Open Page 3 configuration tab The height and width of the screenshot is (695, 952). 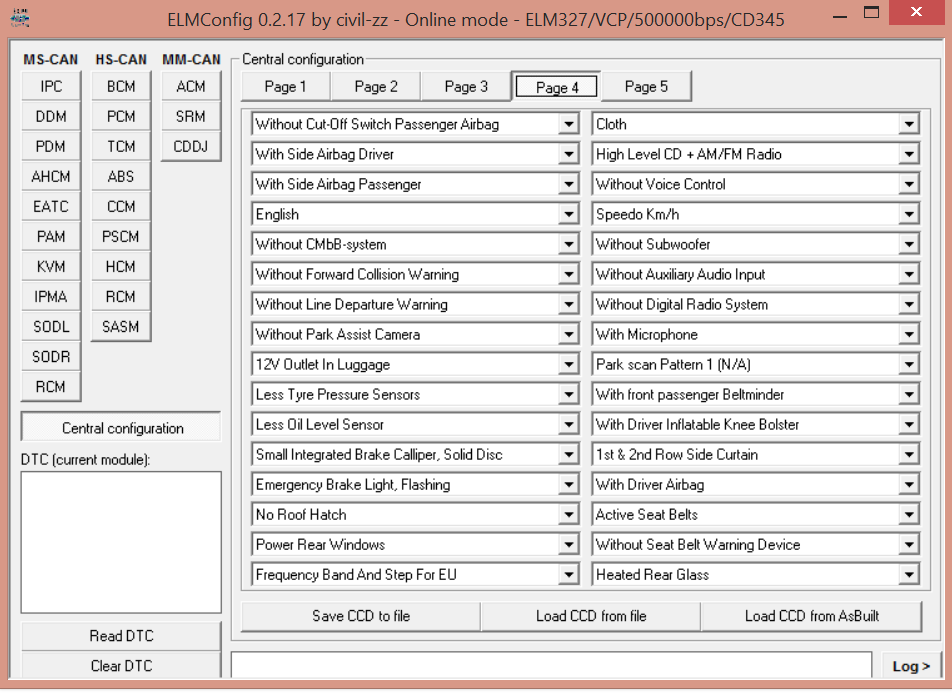point(465,87)
